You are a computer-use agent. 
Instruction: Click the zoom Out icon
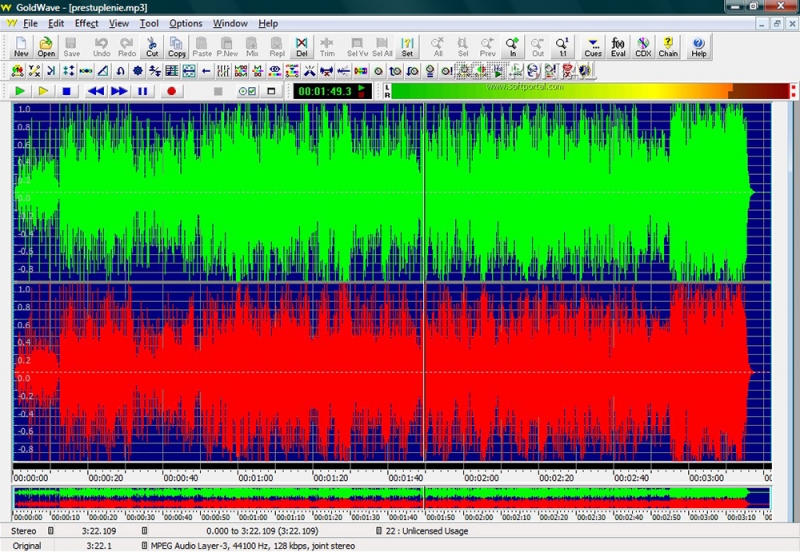(x=538, y=46)
